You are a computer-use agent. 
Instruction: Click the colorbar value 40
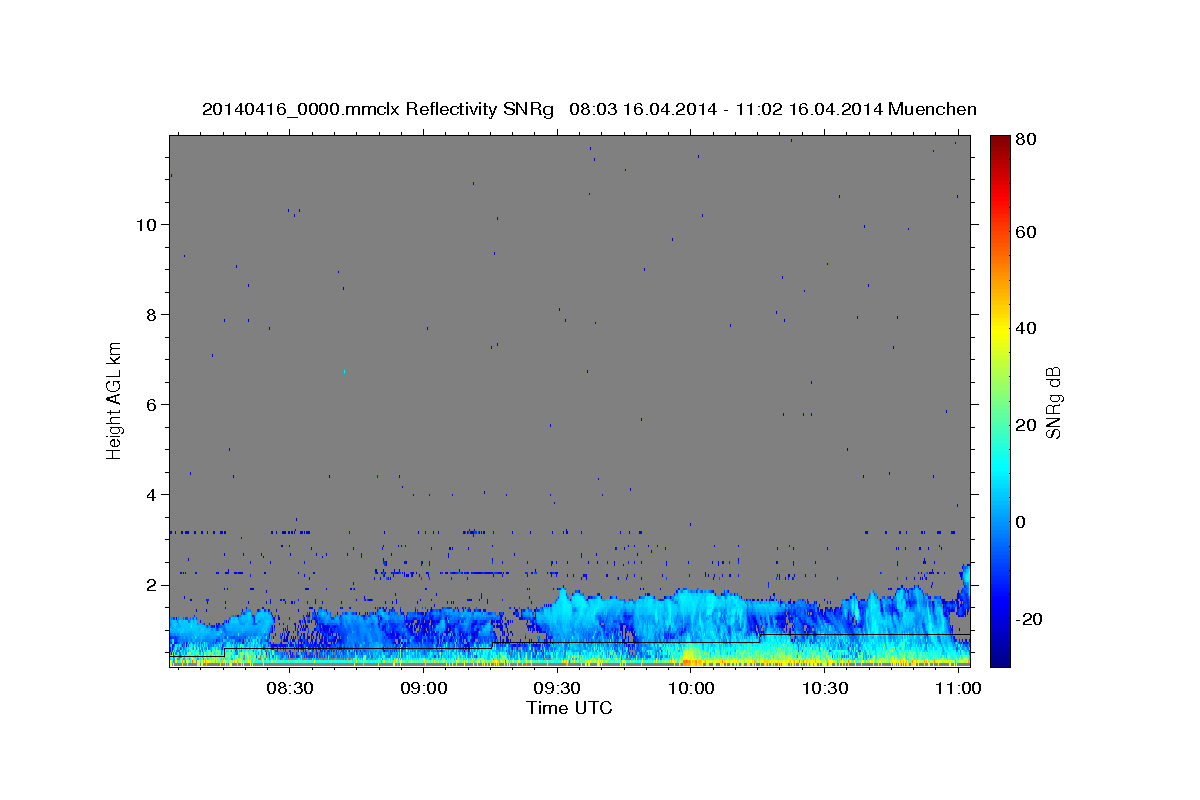click(x=1026, y=328)
